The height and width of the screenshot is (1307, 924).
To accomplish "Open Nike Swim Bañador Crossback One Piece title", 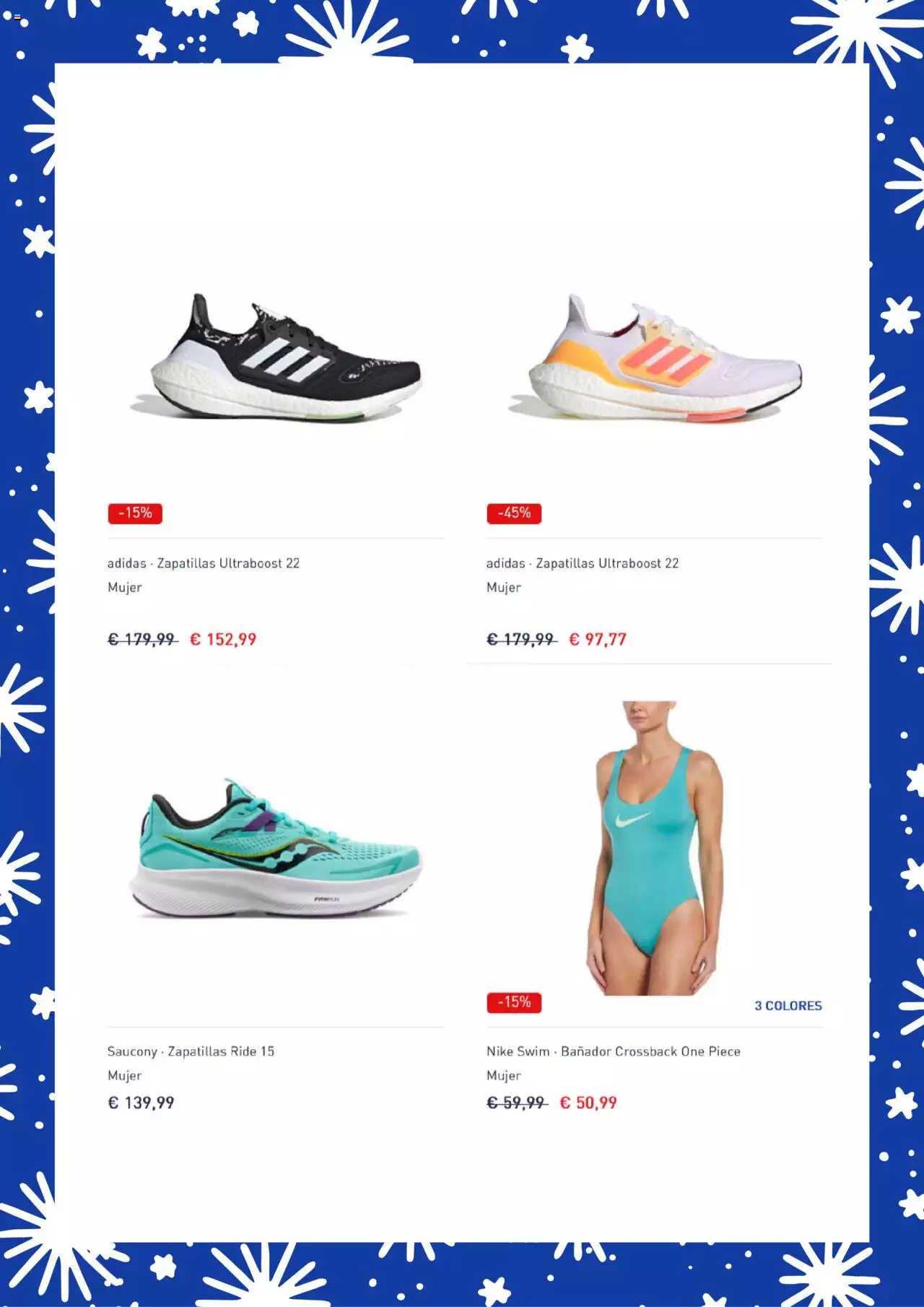I will [x=614, y=1051].
